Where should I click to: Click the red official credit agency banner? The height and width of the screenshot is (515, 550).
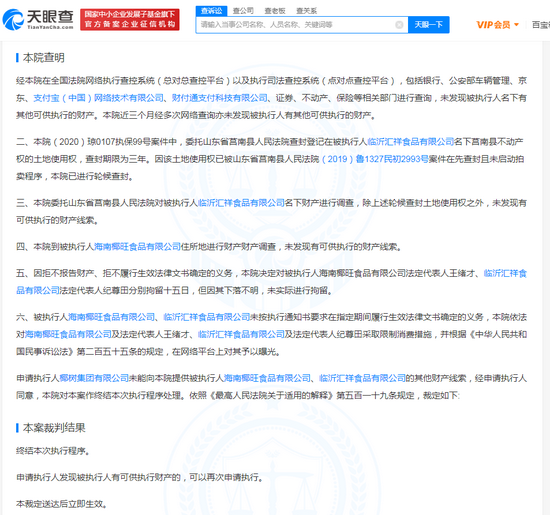click(130, 20)
